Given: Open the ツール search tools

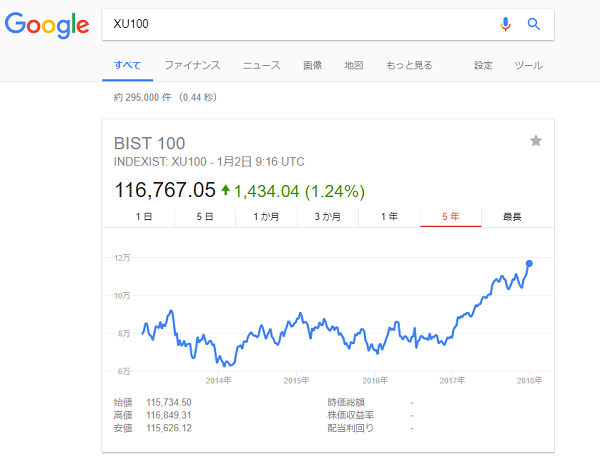Looking at the screenshot, I should [528, 65].
